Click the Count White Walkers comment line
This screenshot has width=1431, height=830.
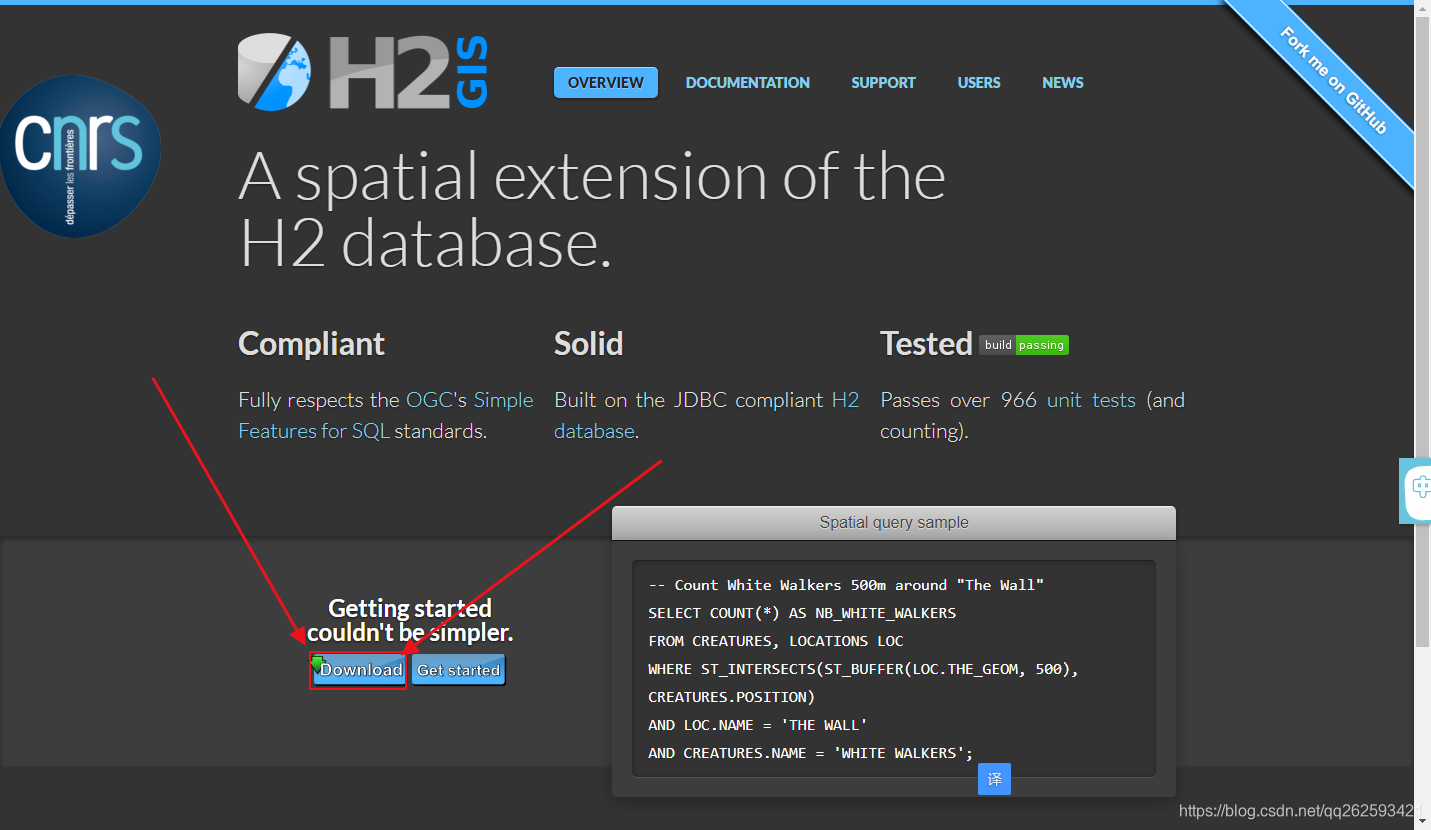point(846,585)
